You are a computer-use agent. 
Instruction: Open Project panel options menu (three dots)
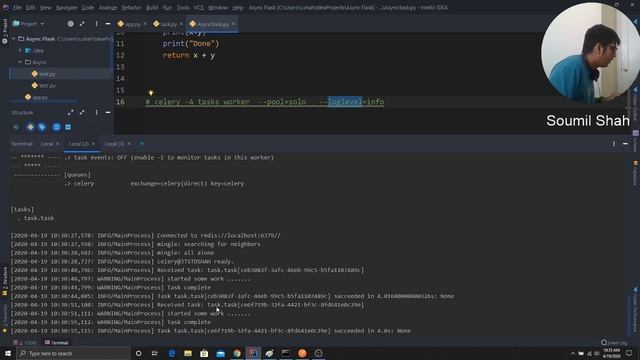pos(96,24)
